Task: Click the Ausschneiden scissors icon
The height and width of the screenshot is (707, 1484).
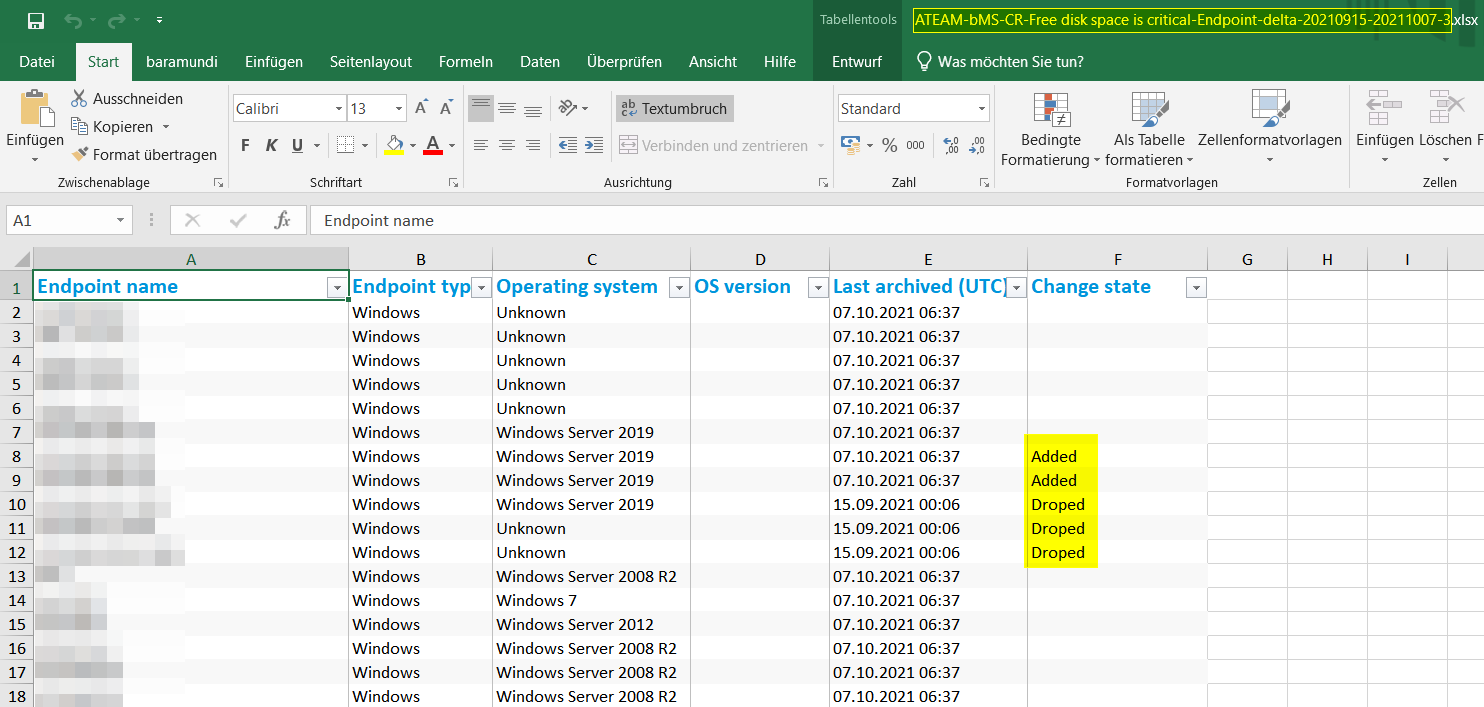Action: coord(80,99)
